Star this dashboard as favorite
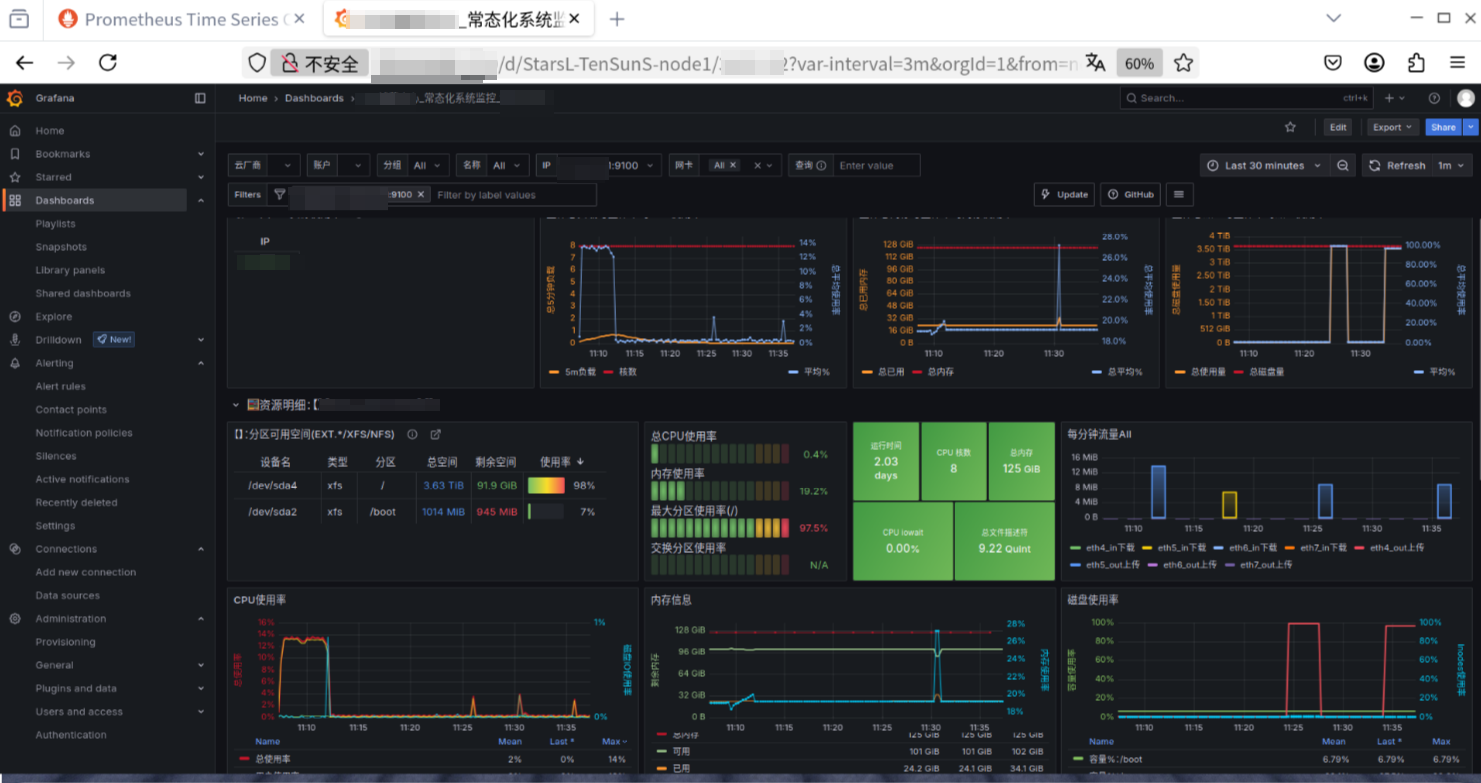The height and width of the screenshot is (783, 1481). 1290,126
